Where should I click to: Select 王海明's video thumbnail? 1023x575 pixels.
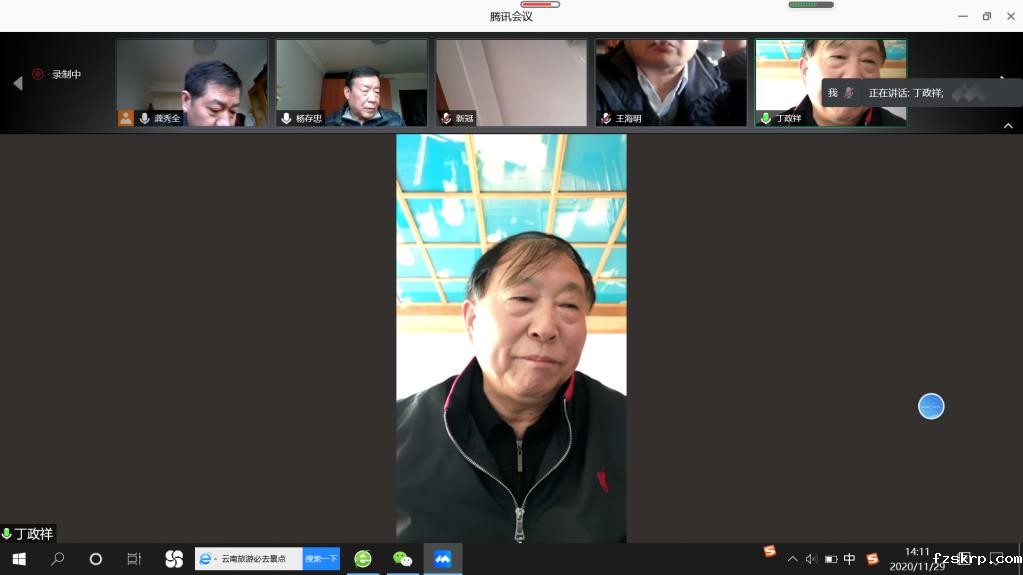point(671,82)
